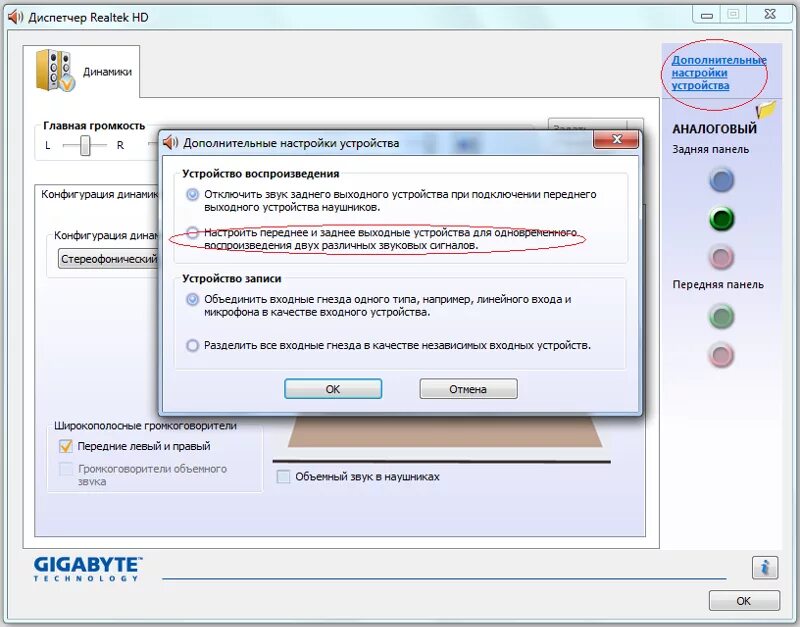Click the pink rear panel audio jack
The height and width of the screenshot is (627, 800).
(x=721, y=257)
